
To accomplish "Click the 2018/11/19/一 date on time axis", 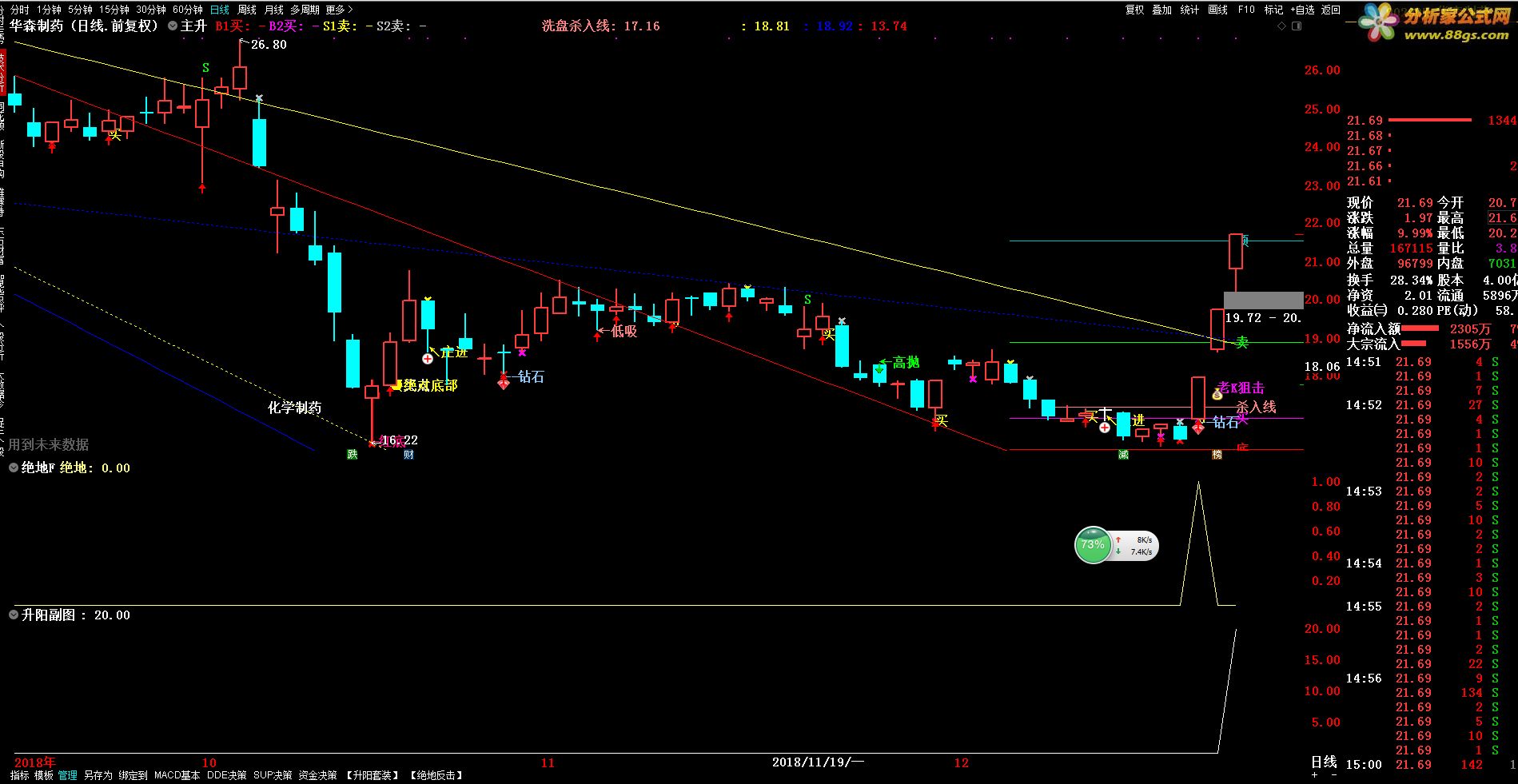I will 819,762.
